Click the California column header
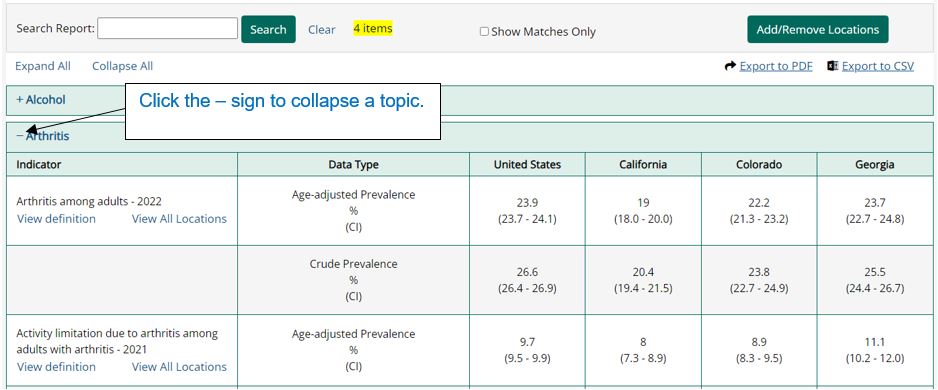Screen dimensions: 938x390 coord(643,164)
